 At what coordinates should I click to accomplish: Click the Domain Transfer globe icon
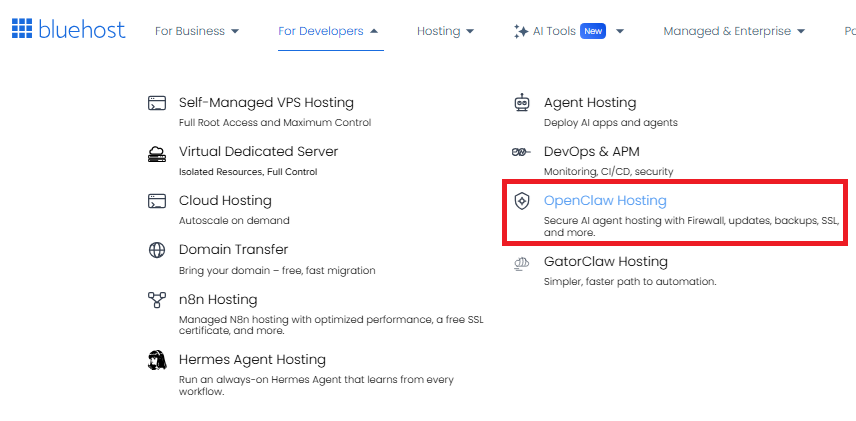point(157,250)
